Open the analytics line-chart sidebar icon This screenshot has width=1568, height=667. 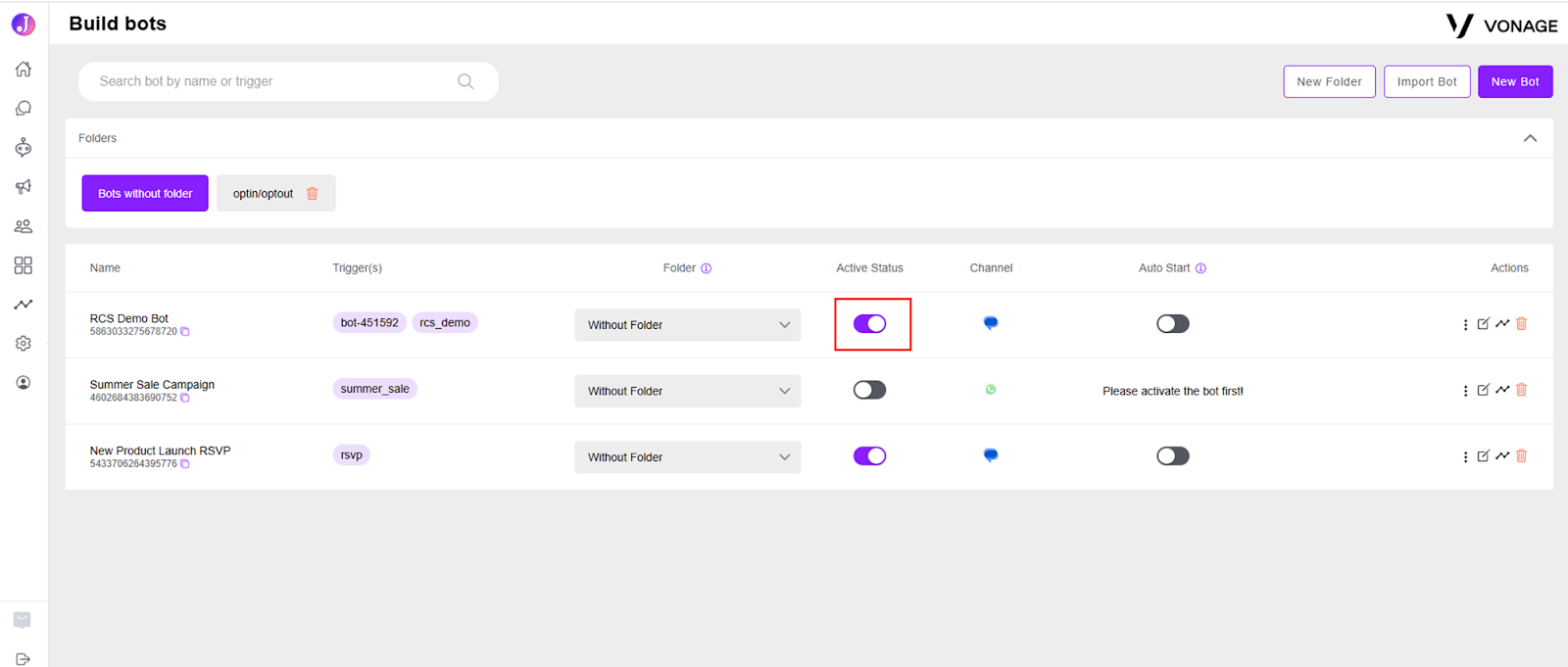(x=24, y=305)
